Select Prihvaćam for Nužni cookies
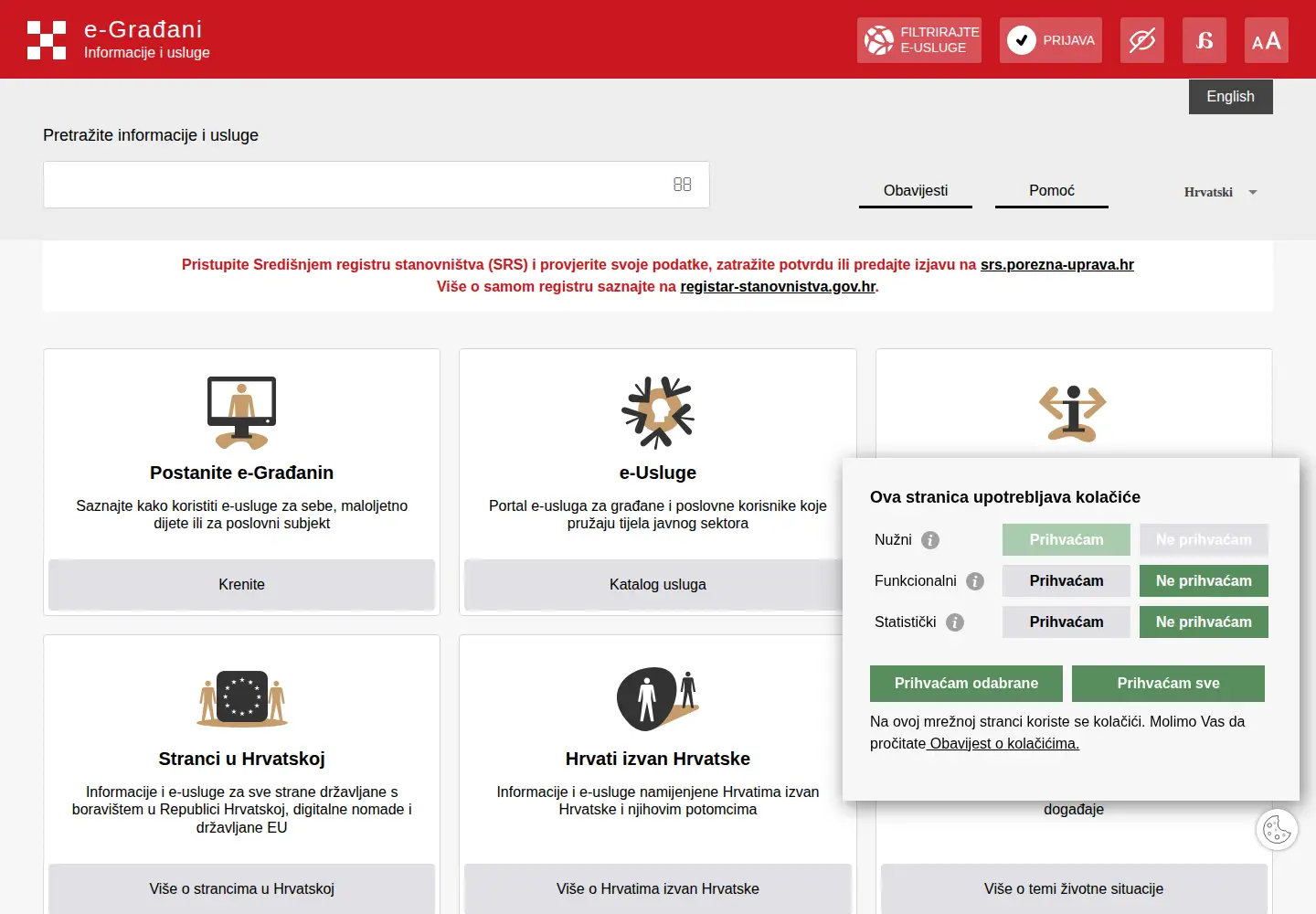1316x914 pixels. [1067, 540]
